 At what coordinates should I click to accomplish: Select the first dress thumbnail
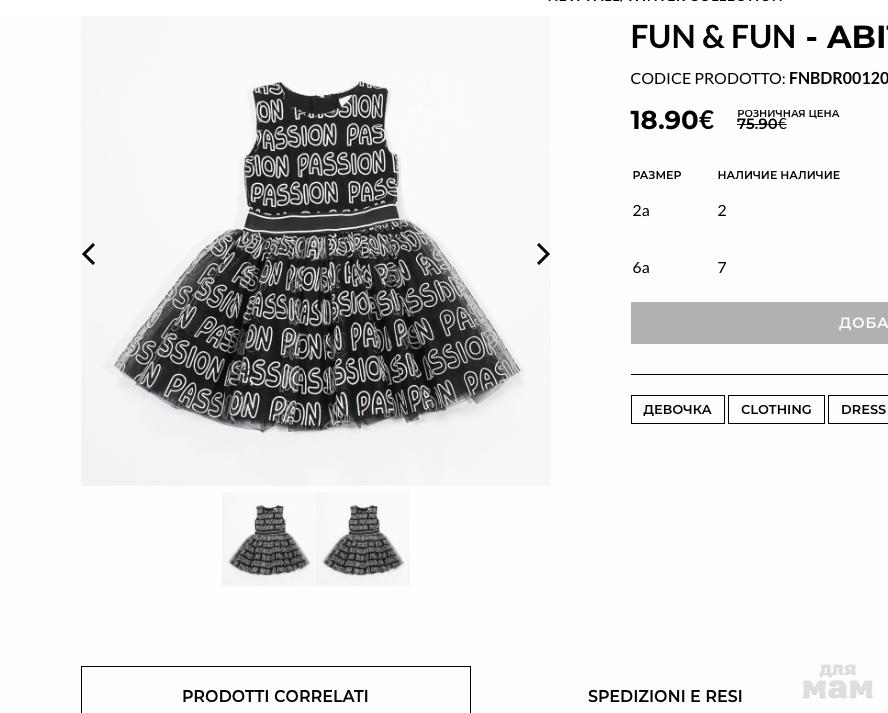click(x=269, y=539)
